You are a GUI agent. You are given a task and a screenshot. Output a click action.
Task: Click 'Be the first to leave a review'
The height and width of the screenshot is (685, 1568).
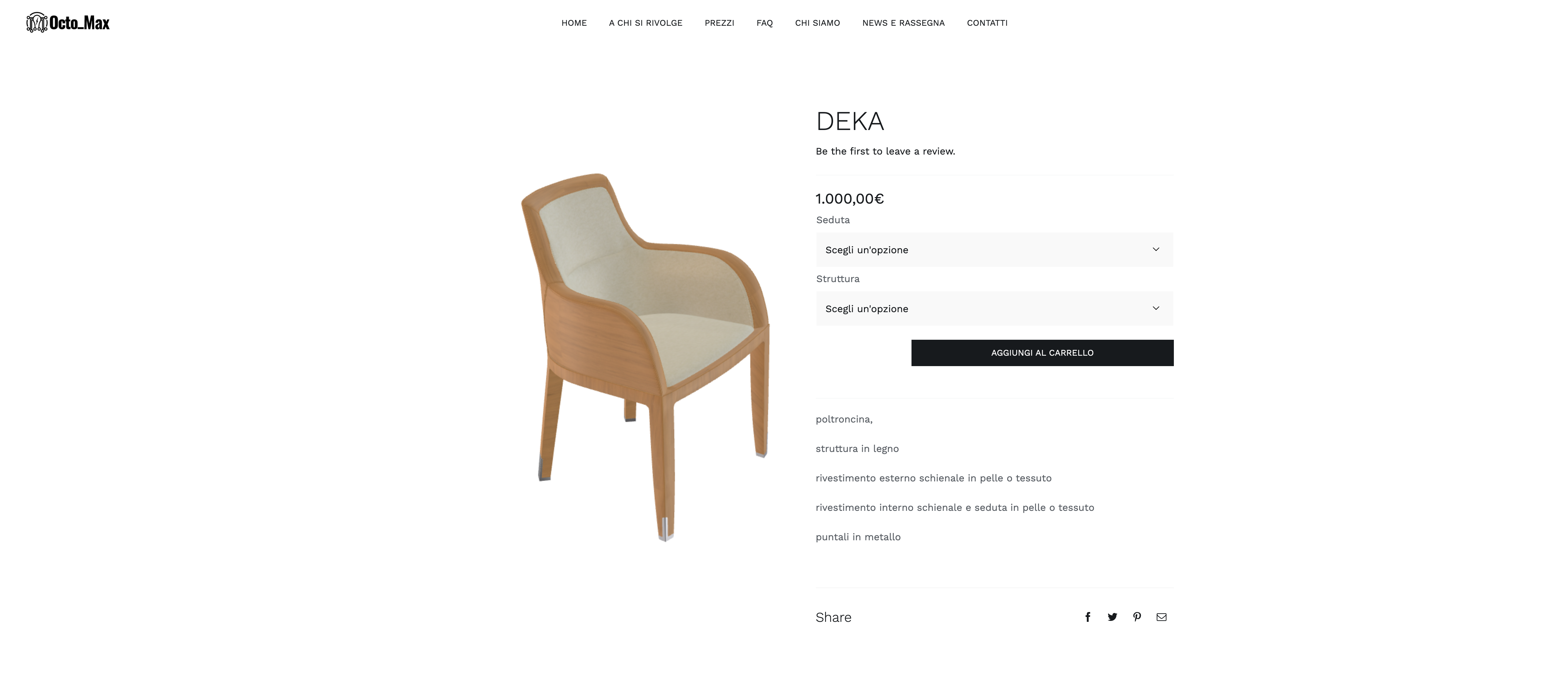(885, 151)
